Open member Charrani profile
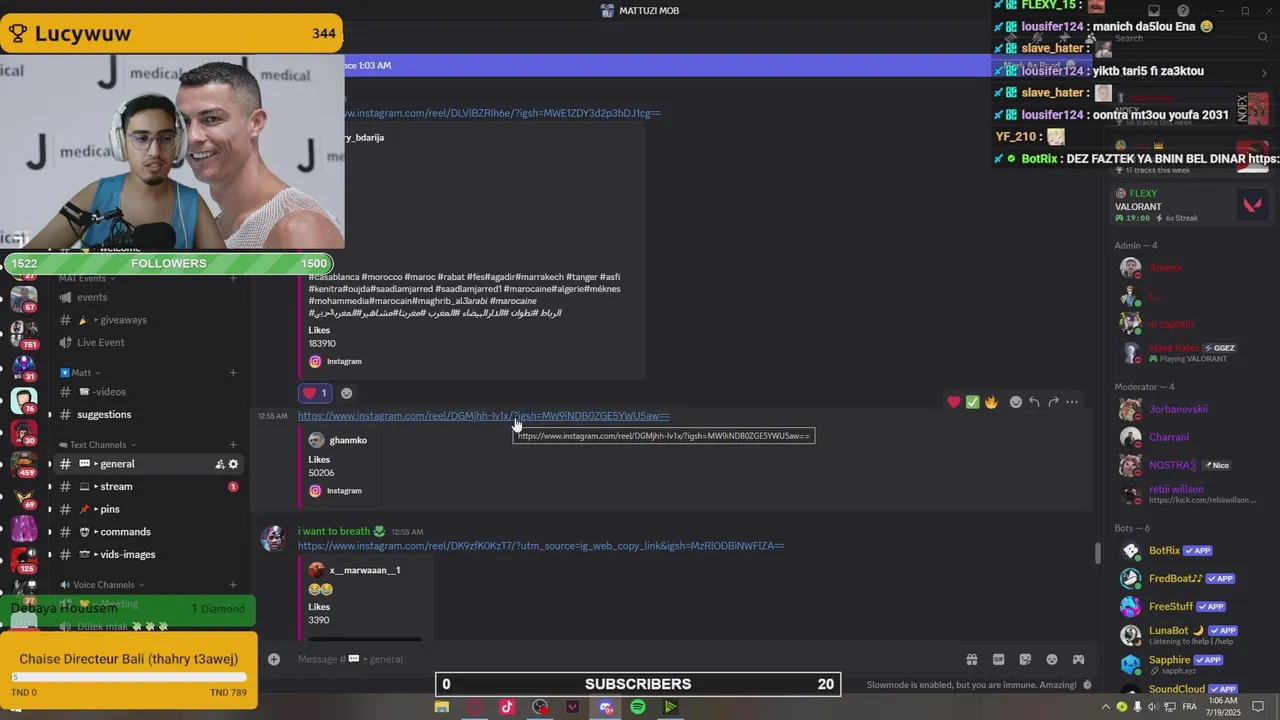 click(x=1168, y=437)
